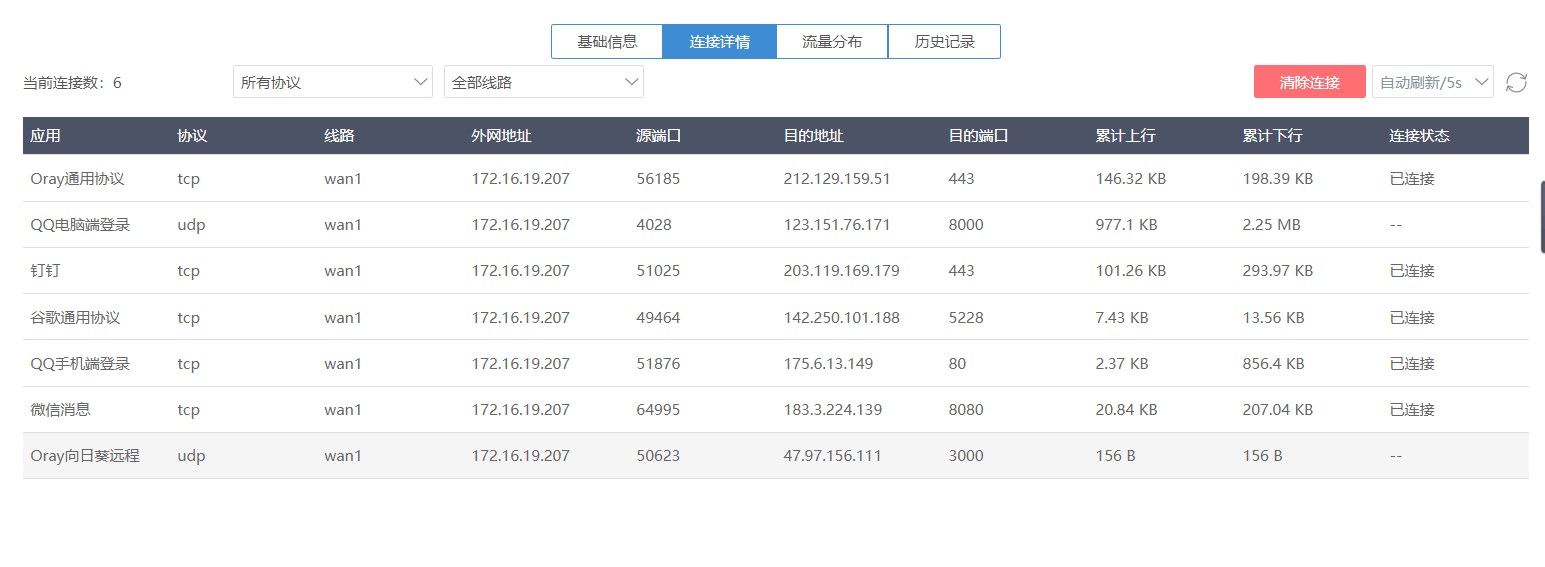Click the 应用 column header

pos(46,136)
